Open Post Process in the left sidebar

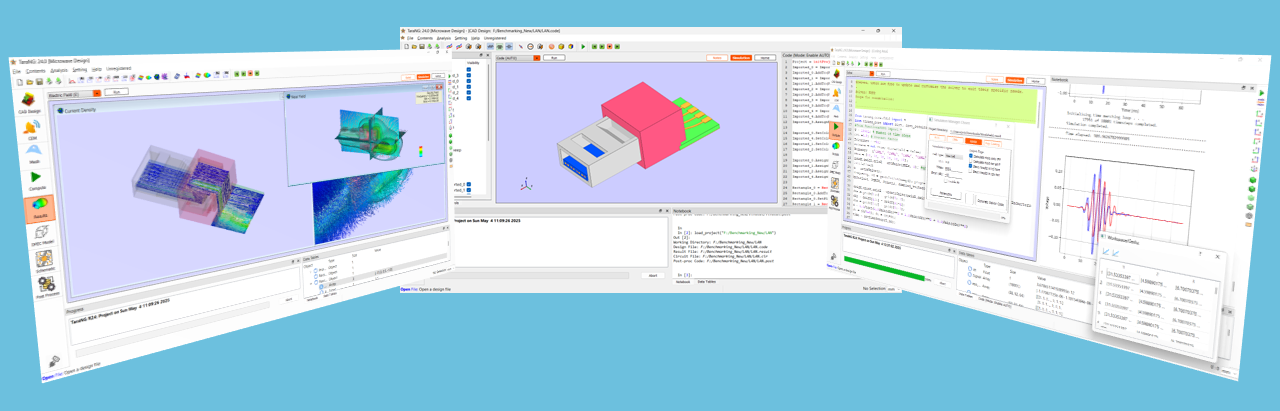tap(47, 289)
